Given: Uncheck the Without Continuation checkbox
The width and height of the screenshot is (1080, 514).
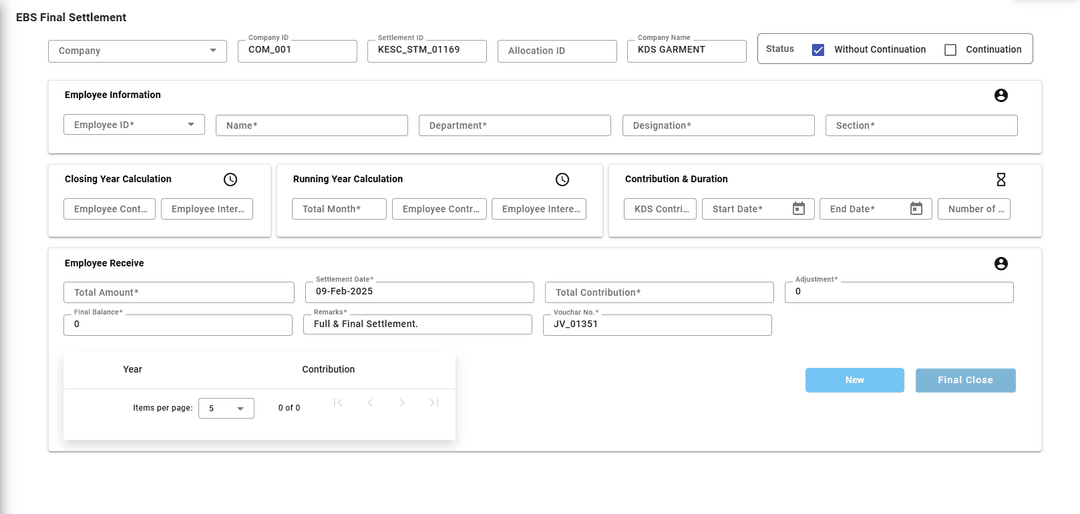Looking at the screenshot, I should [x=818, y=50].
